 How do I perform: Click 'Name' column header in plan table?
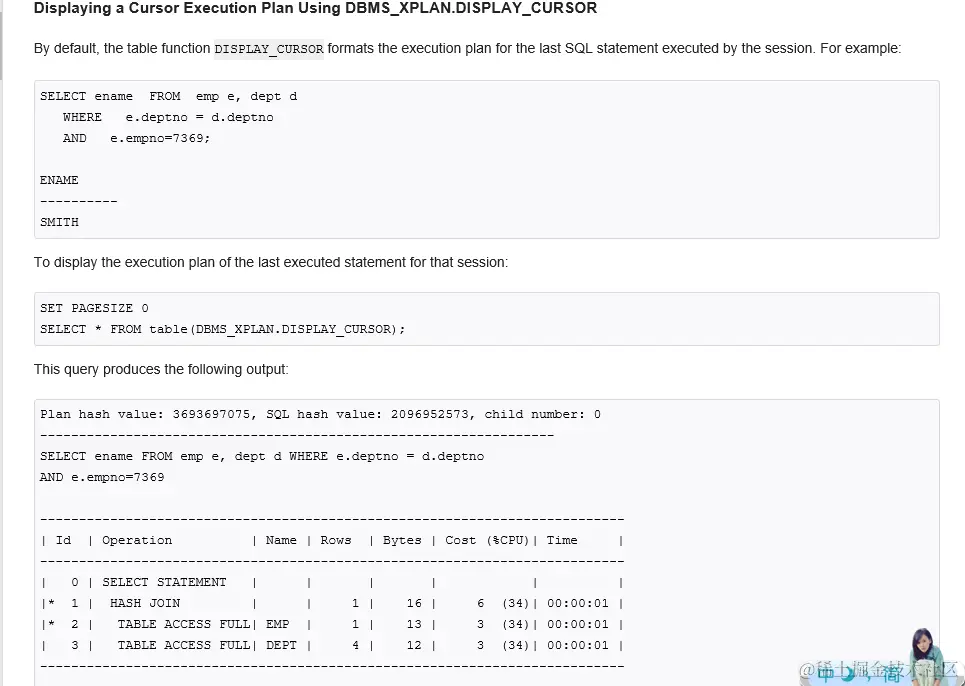tap(281, 540)
